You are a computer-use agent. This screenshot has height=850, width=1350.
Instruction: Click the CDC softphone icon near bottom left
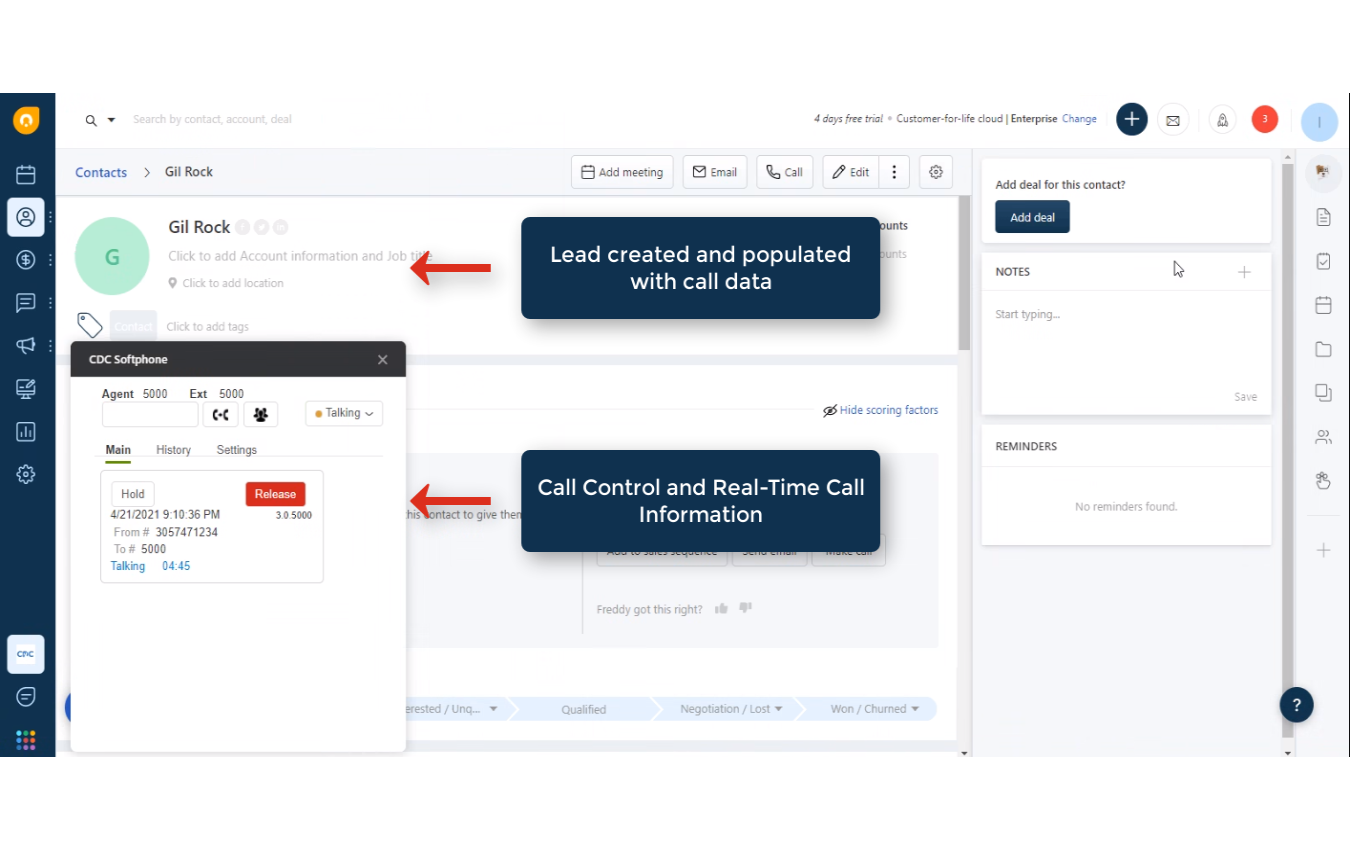(26, 653)
